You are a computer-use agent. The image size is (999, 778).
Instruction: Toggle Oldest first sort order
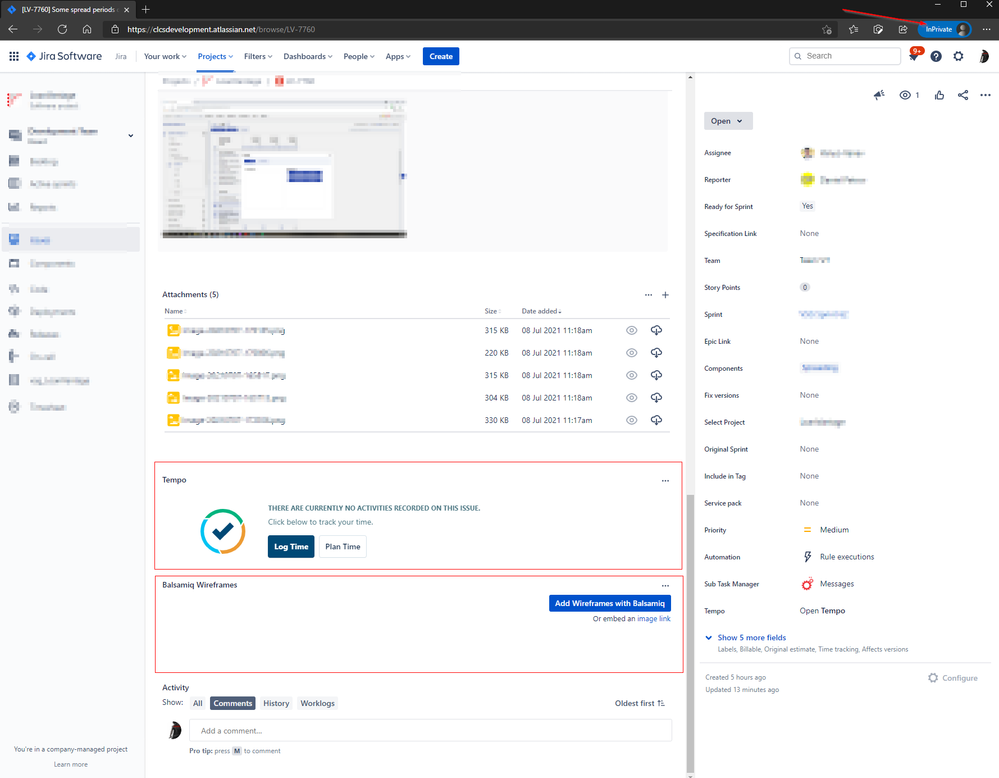(640, 703)
